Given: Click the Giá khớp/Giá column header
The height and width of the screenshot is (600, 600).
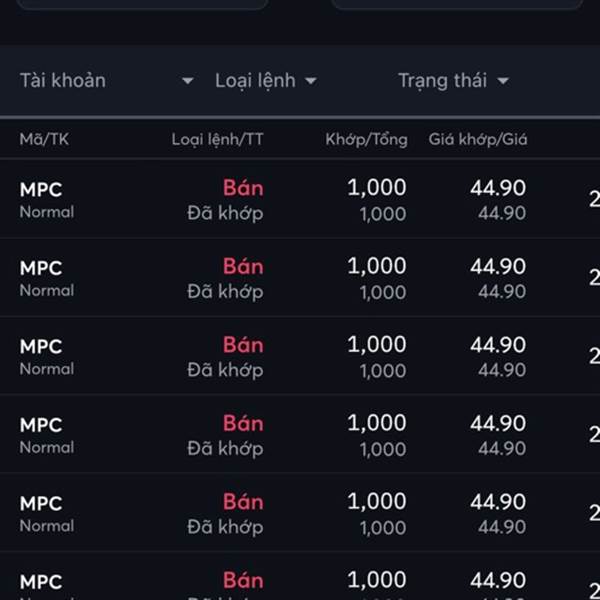Looking at the screenshot, I should (x=478, y=140).
